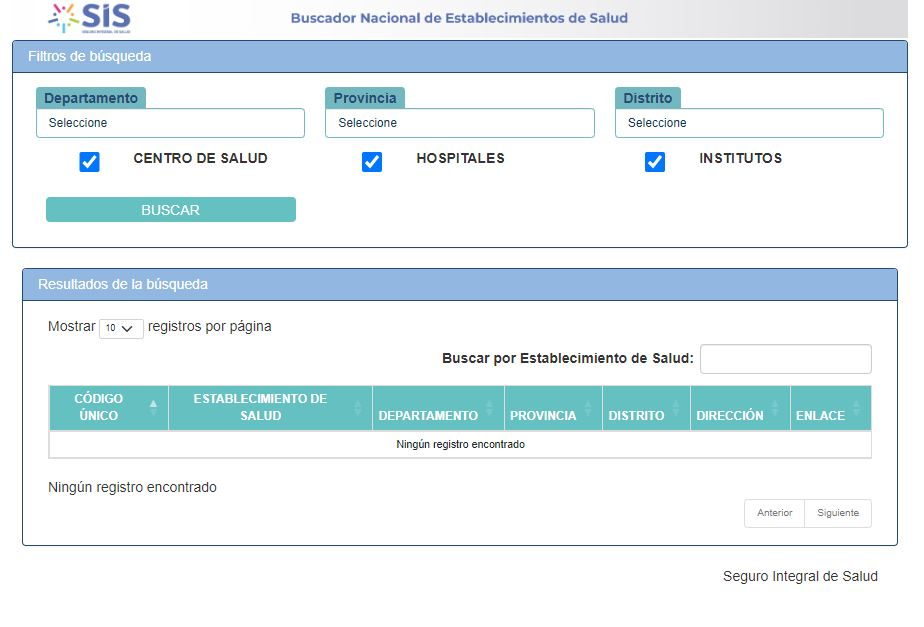924x627 pixels.
Task: Sort by DIRECCIÓN column header
Action: pyautogui.click(x=740, y=408)
